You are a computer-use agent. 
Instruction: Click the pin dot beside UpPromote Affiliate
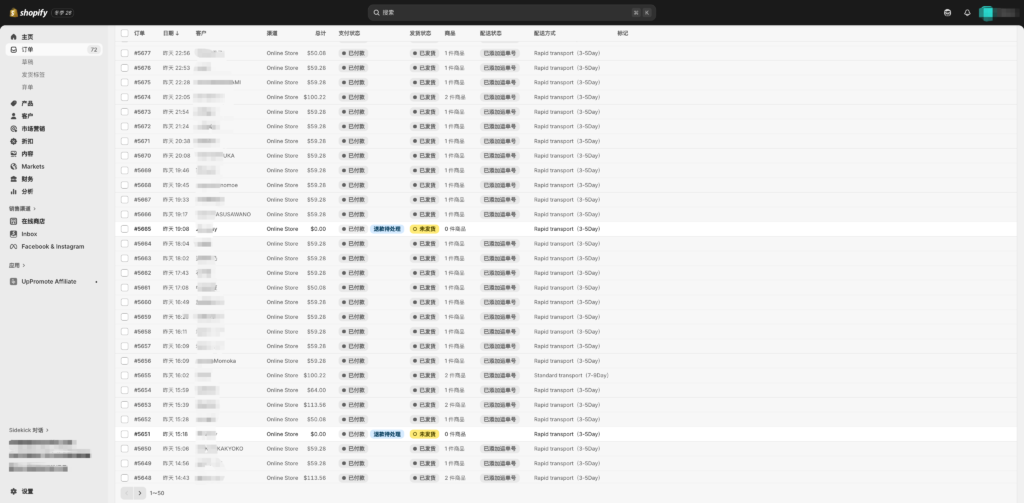pyautogui.click(x=97, y=282)
